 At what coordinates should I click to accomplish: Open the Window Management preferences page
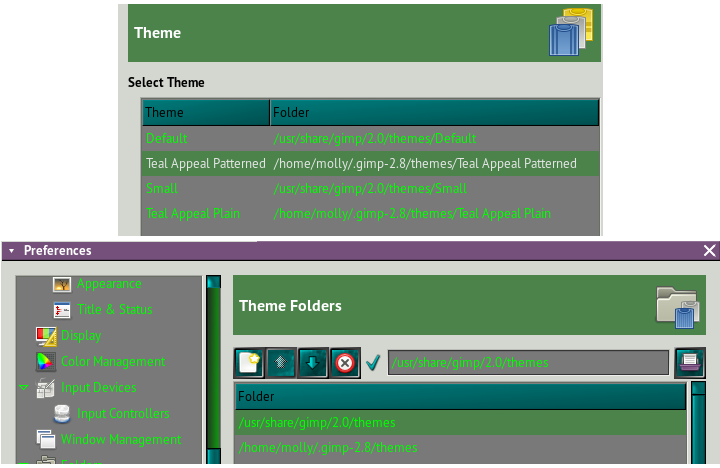121,440
